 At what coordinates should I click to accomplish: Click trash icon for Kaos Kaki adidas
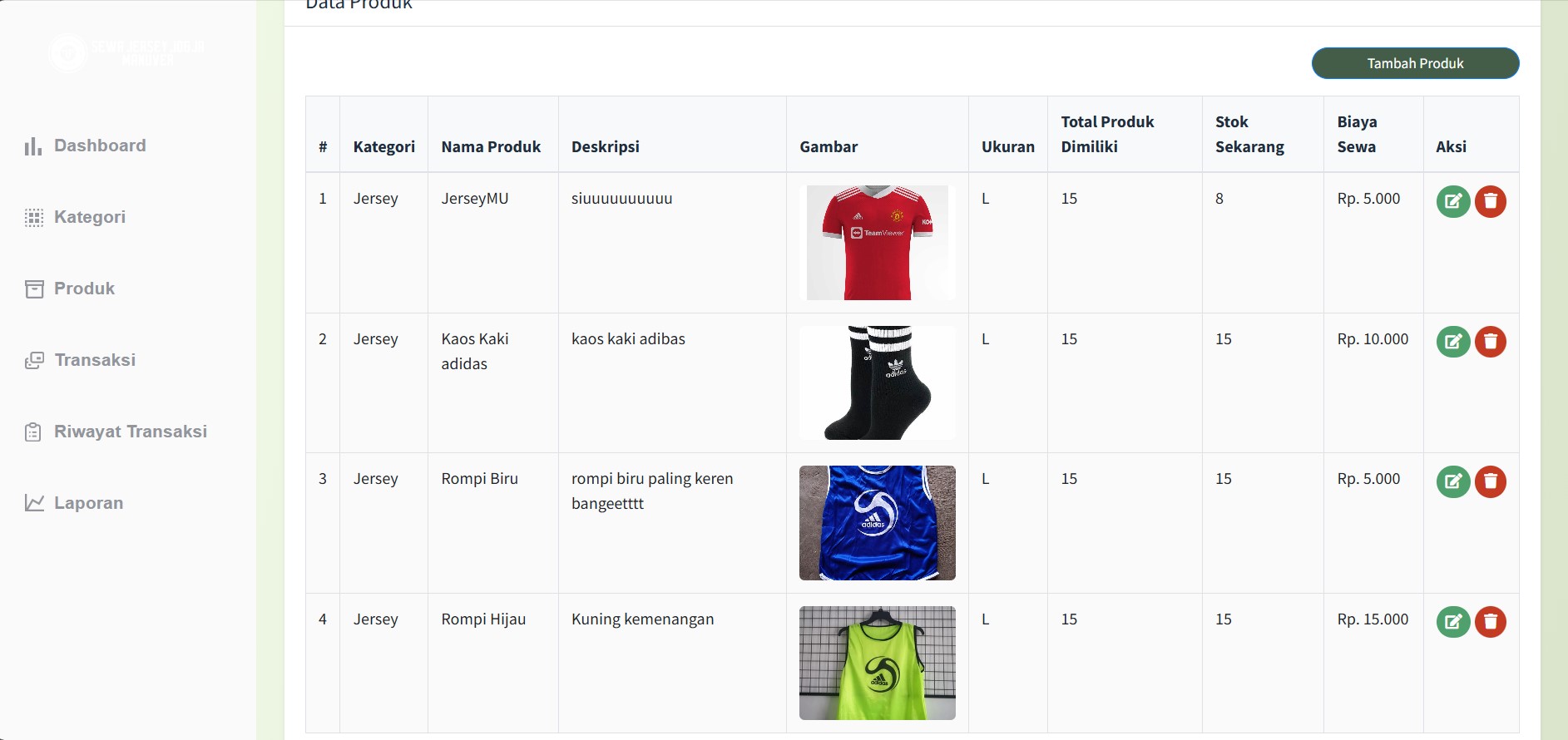[x=1491, y=342]
